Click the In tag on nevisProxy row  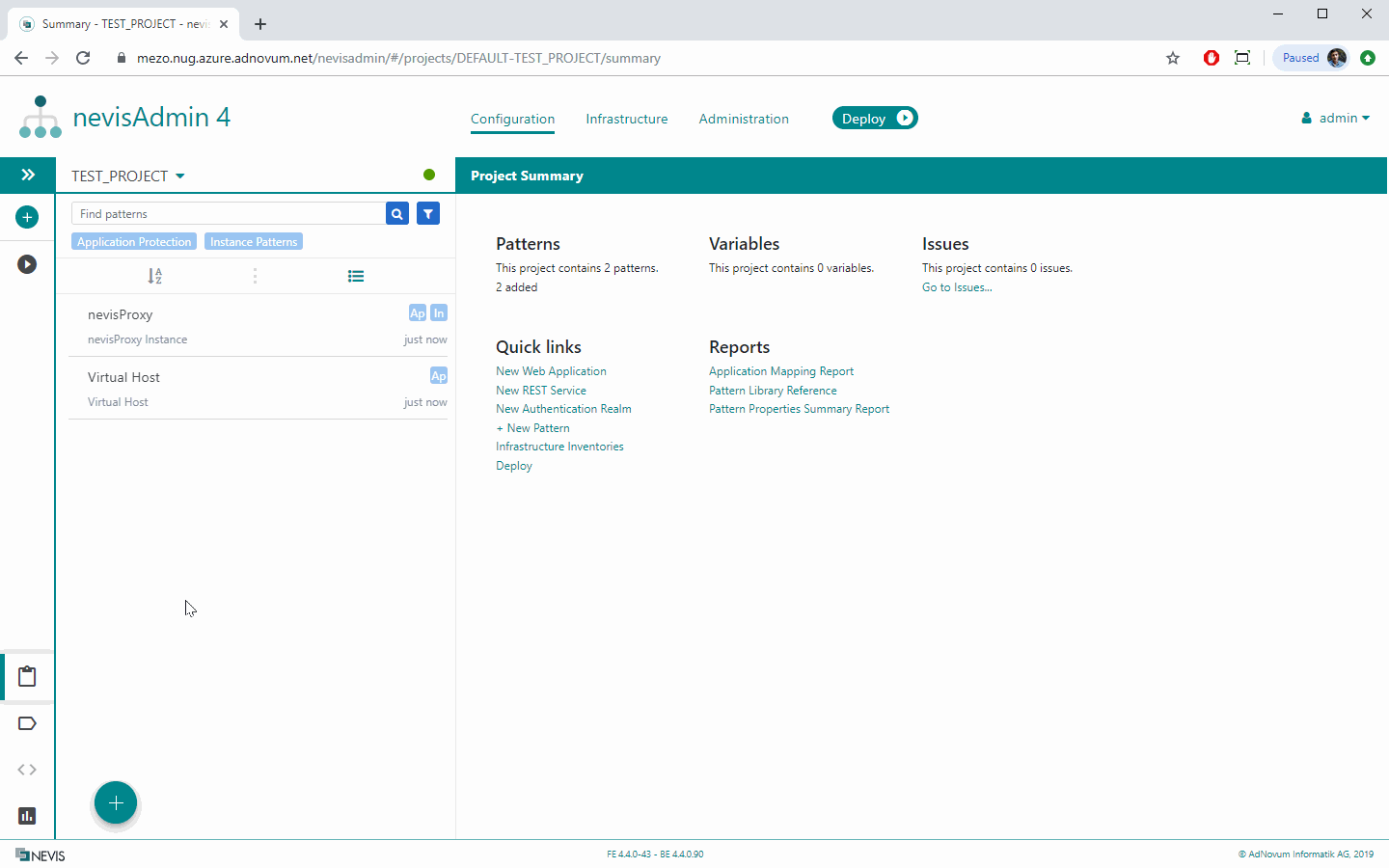pyautogui.click(x=439, y=312)
